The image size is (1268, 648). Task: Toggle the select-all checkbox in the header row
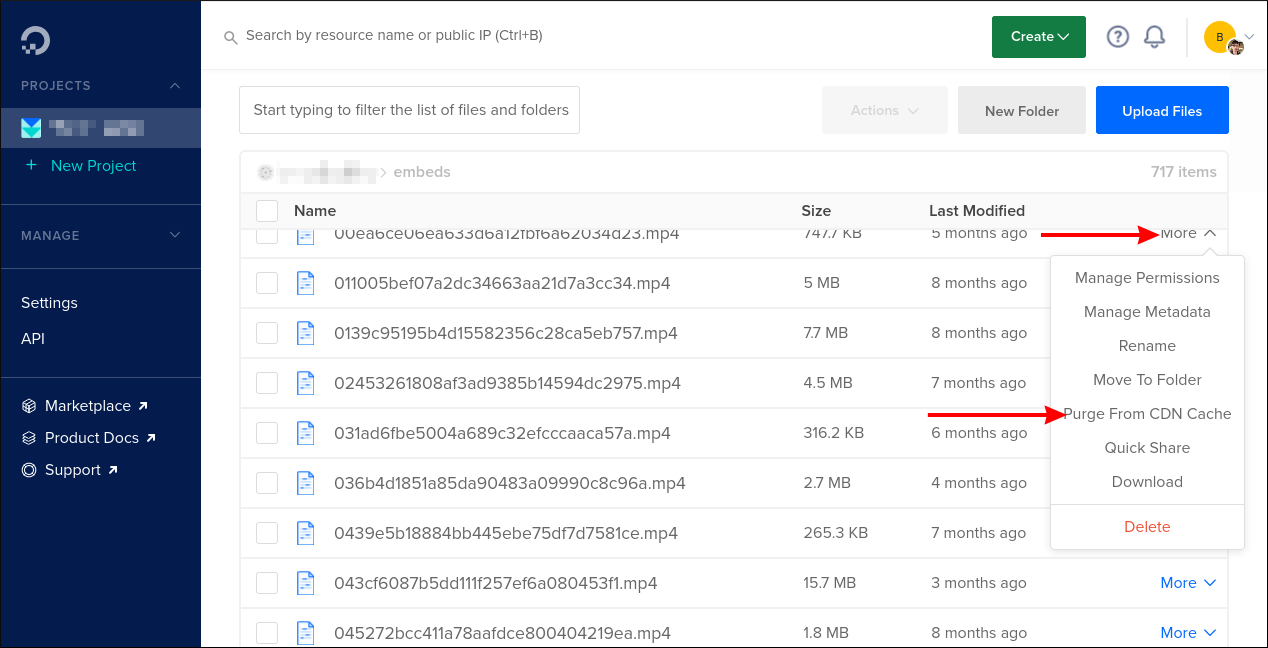pos(267,211)
